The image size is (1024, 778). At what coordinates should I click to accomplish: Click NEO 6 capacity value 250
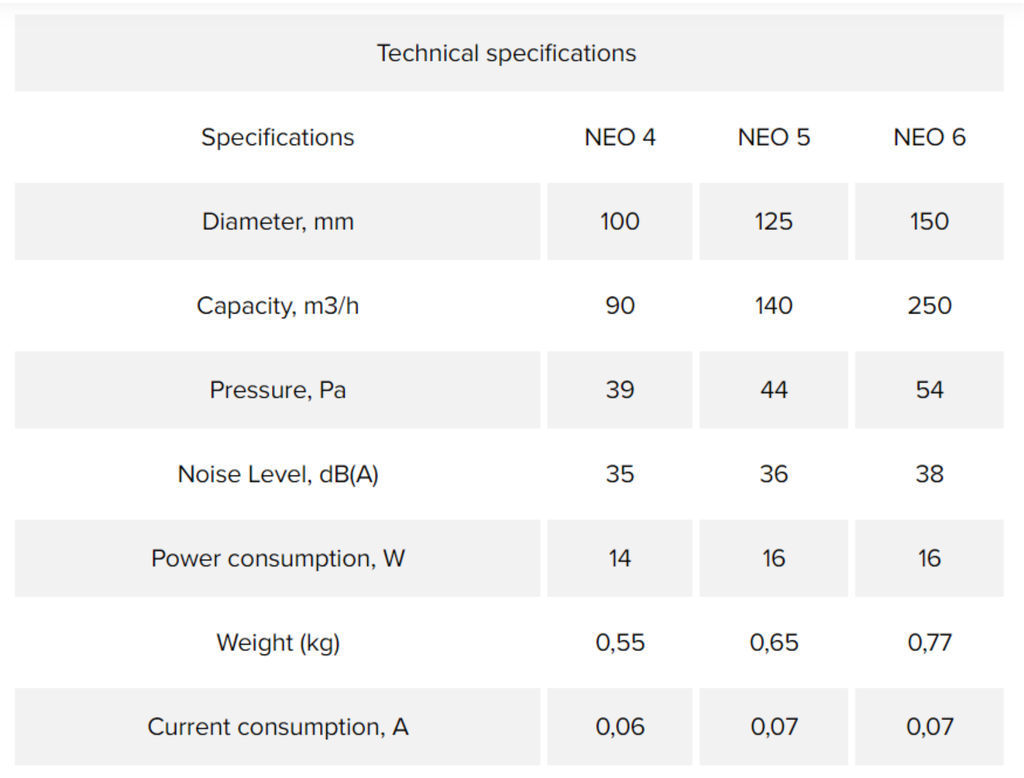point(929,306)
